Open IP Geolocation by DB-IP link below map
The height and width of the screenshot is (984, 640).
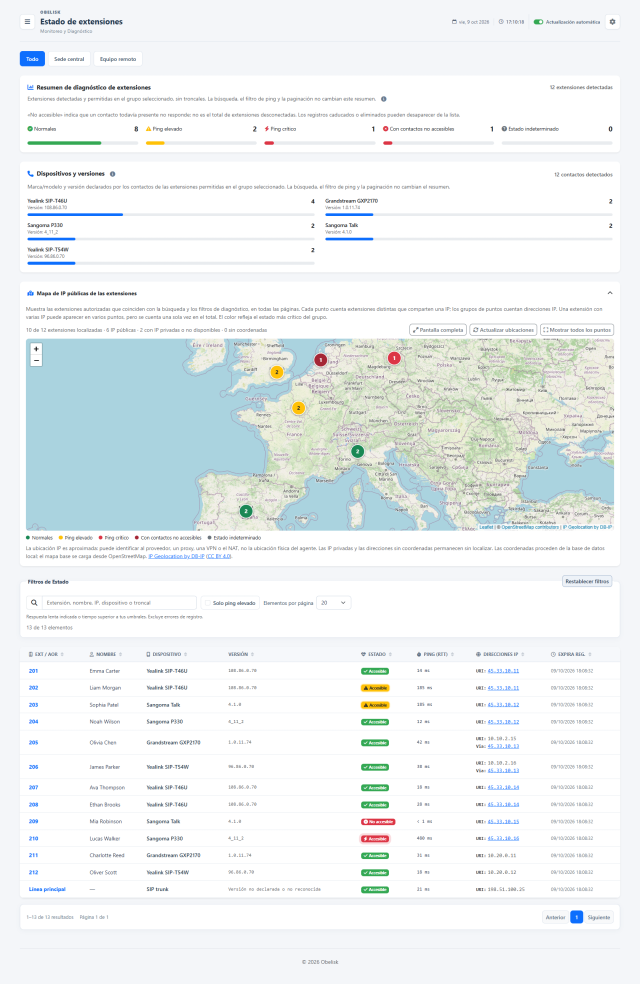point(176,556)
